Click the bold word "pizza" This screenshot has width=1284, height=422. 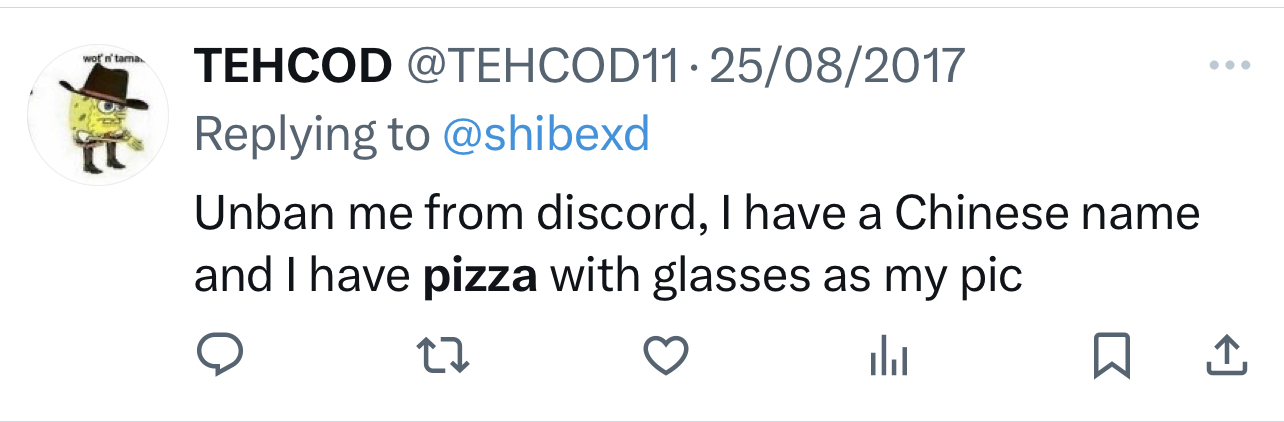pos(480,274)
